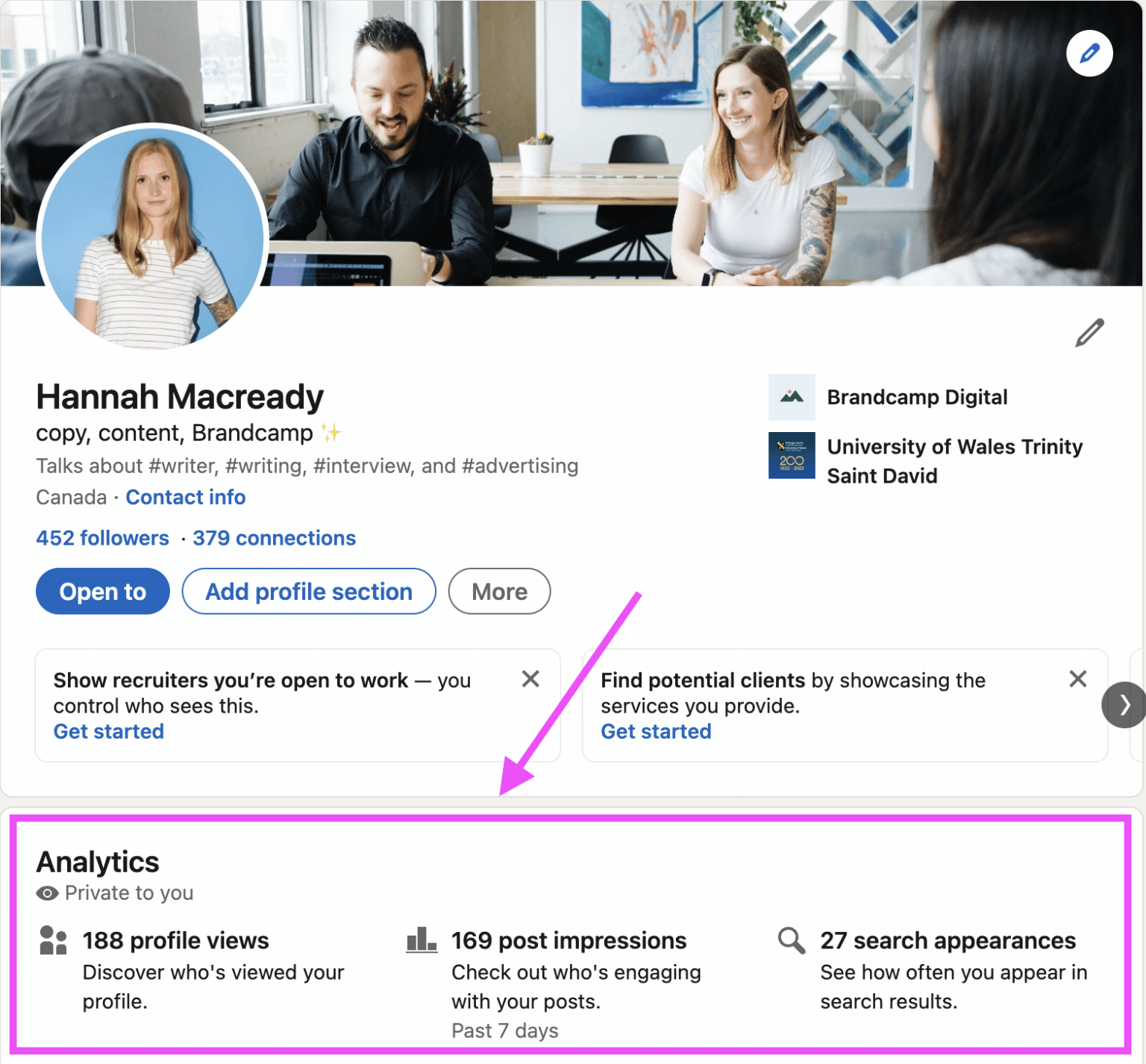1146x1064 pixels.
Task: Click the Brandcamp Digital company name
Action: point(917,397)
